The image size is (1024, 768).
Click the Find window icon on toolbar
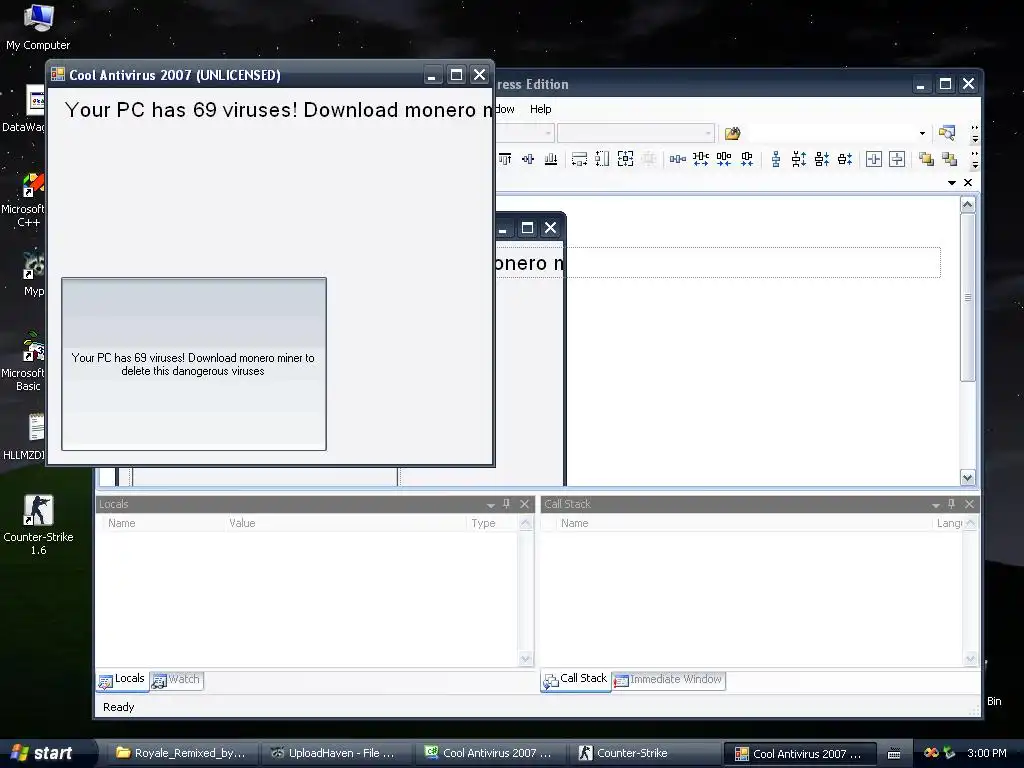946,133
